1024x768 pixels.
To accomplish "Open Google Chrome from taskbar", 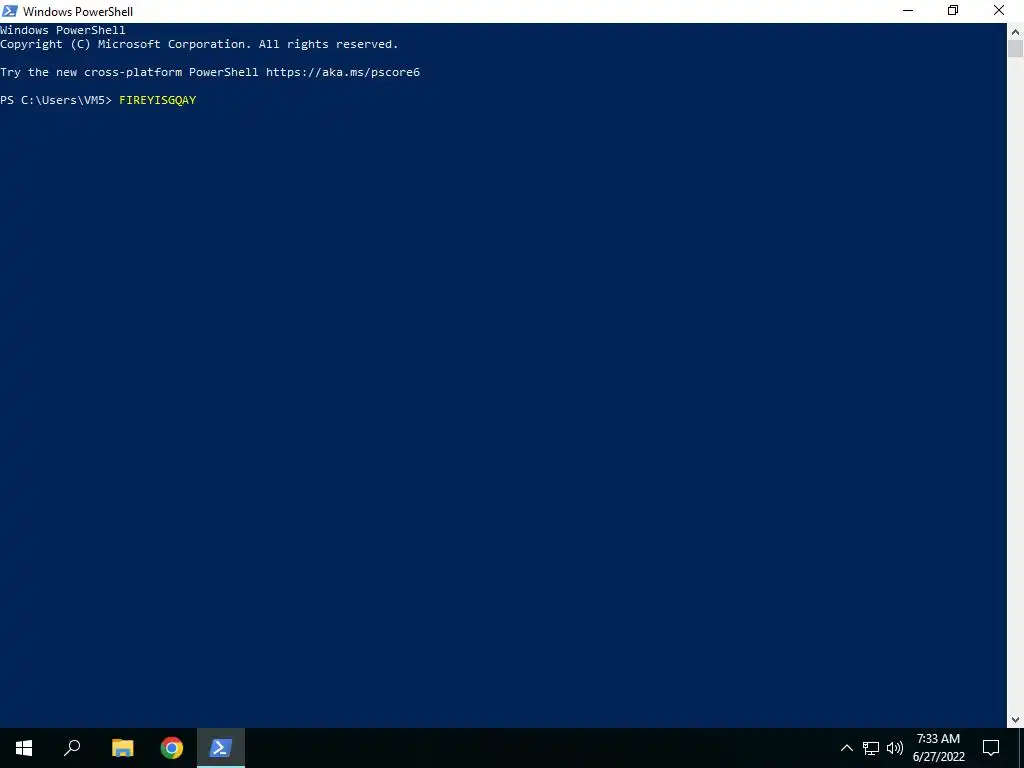I will (x=172, y=748).
